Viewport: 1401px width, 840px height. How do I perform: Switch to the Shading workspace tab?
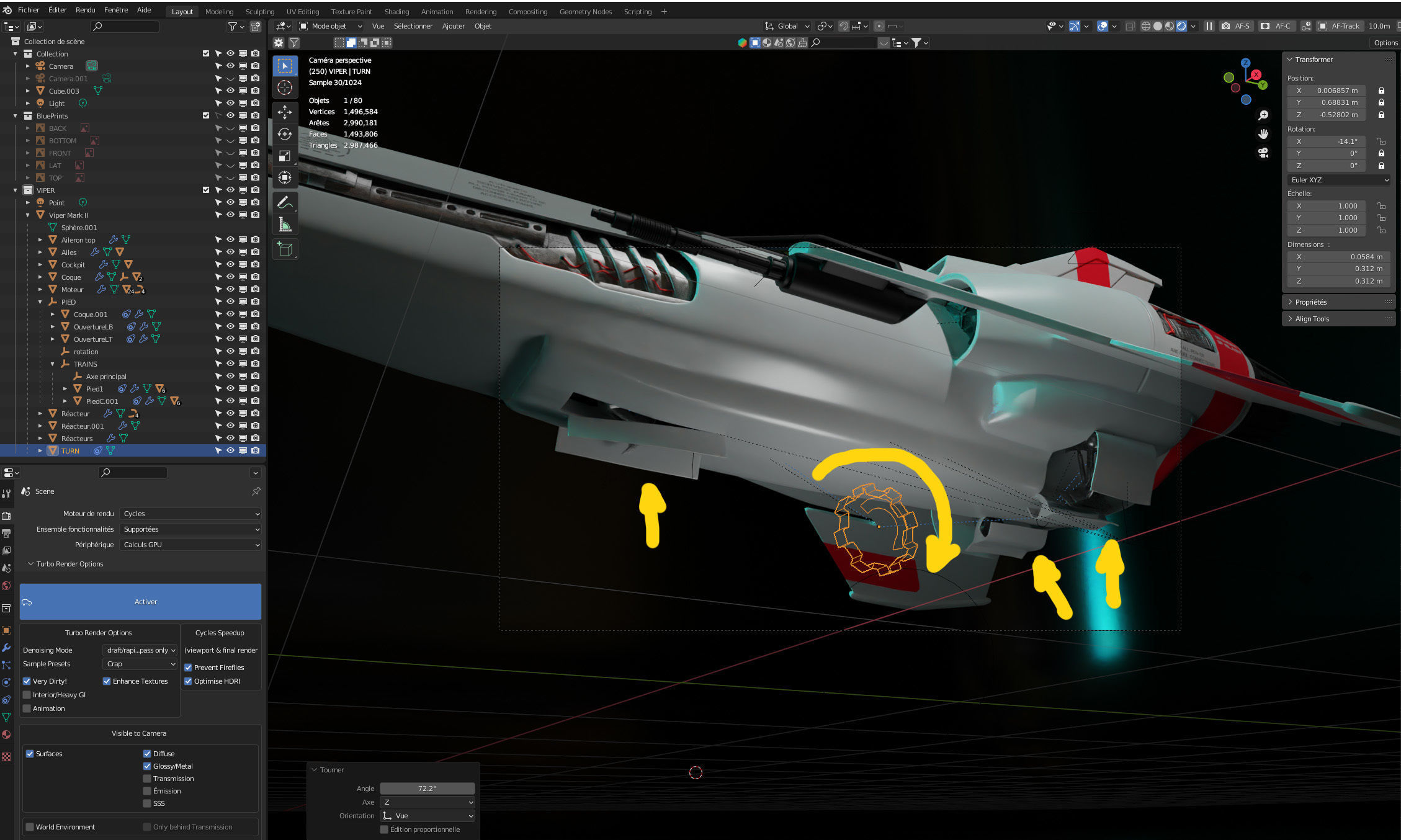[396, 12]
